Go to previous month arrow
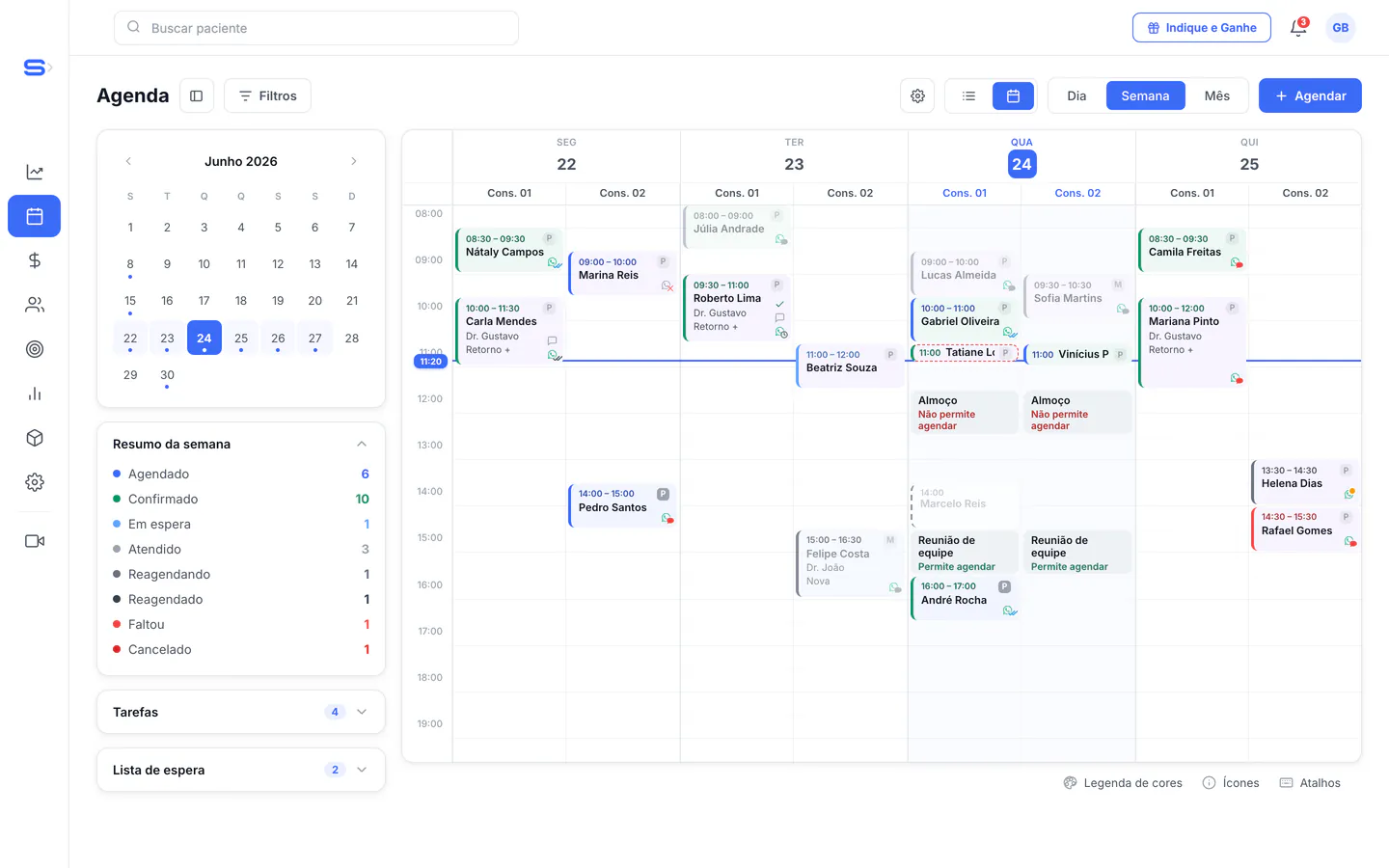Viewport: 1389px width, 868px height. click(x=128, y=161)
